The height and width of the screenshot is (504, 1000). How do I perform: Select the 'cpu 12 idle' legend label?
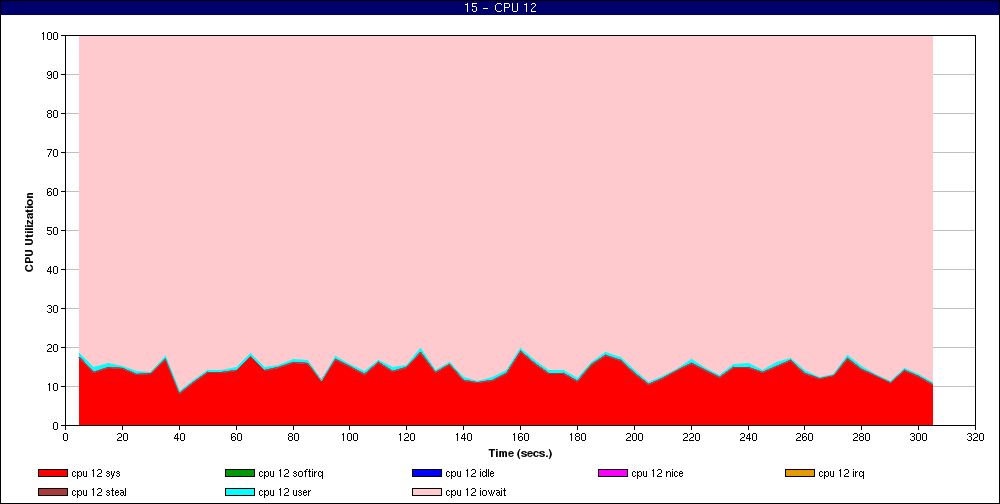[x=469, y=473]
